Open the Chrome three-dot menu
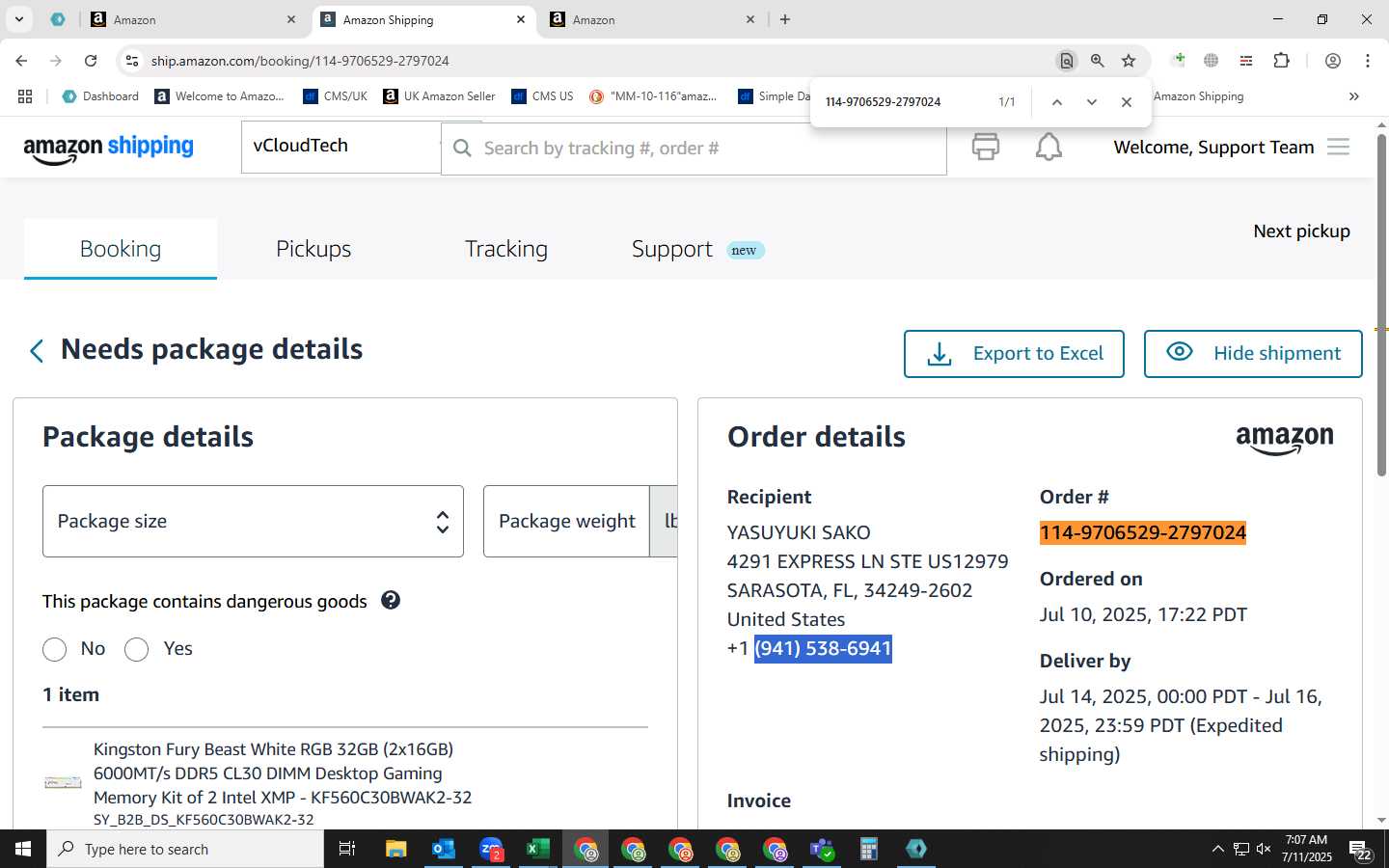 click(1368, 61)
